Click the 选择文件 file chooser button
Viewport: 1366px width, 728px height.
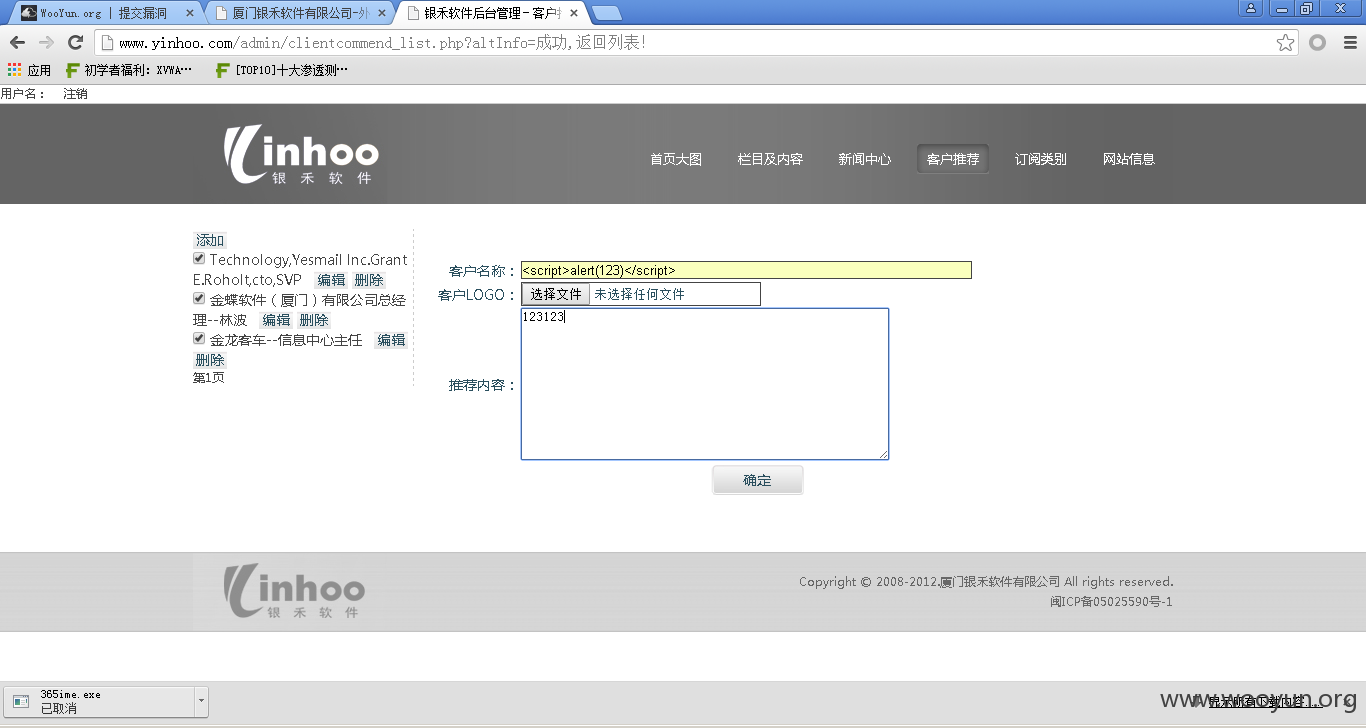coord(556,294)
